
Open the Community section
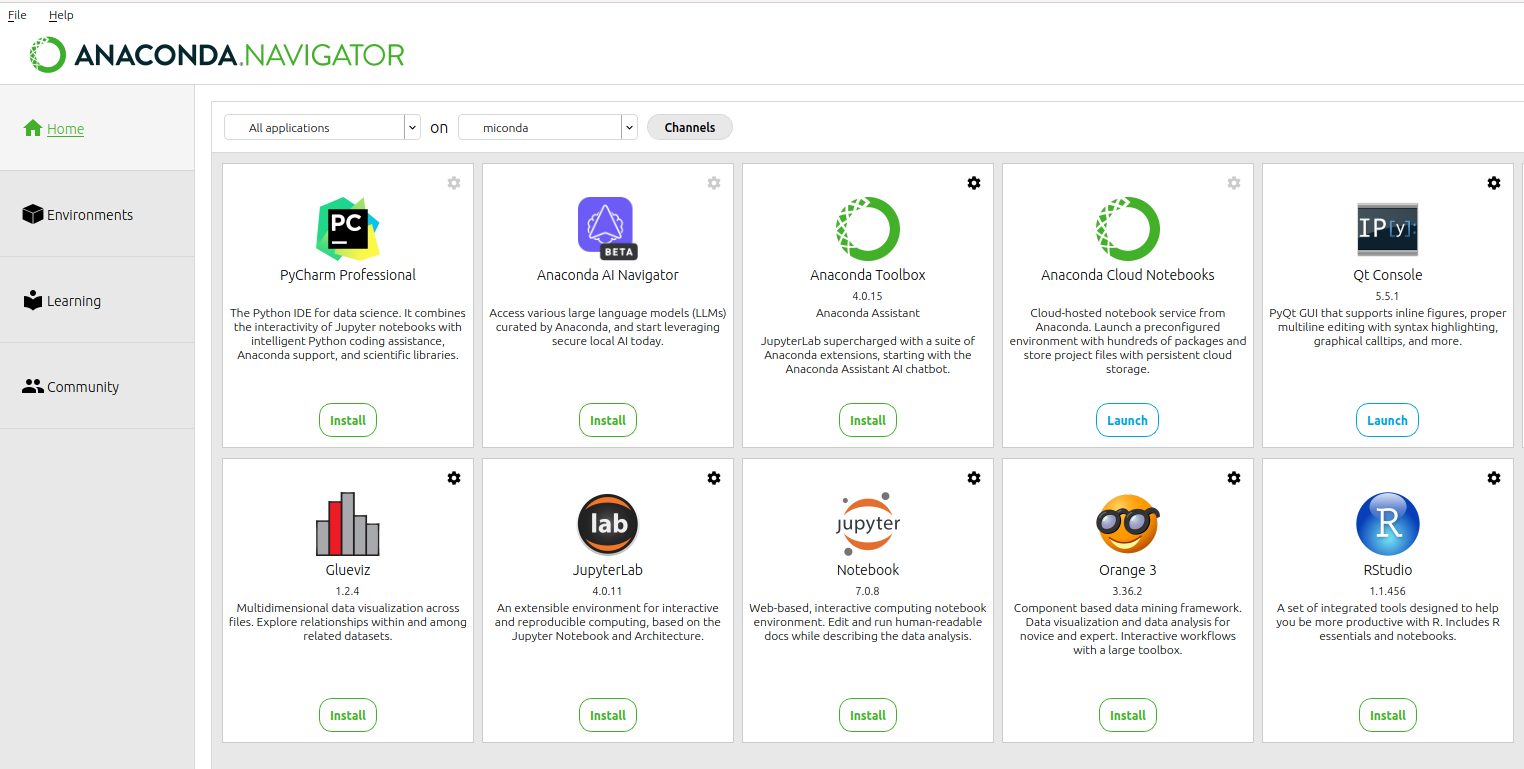click(82, 387)
